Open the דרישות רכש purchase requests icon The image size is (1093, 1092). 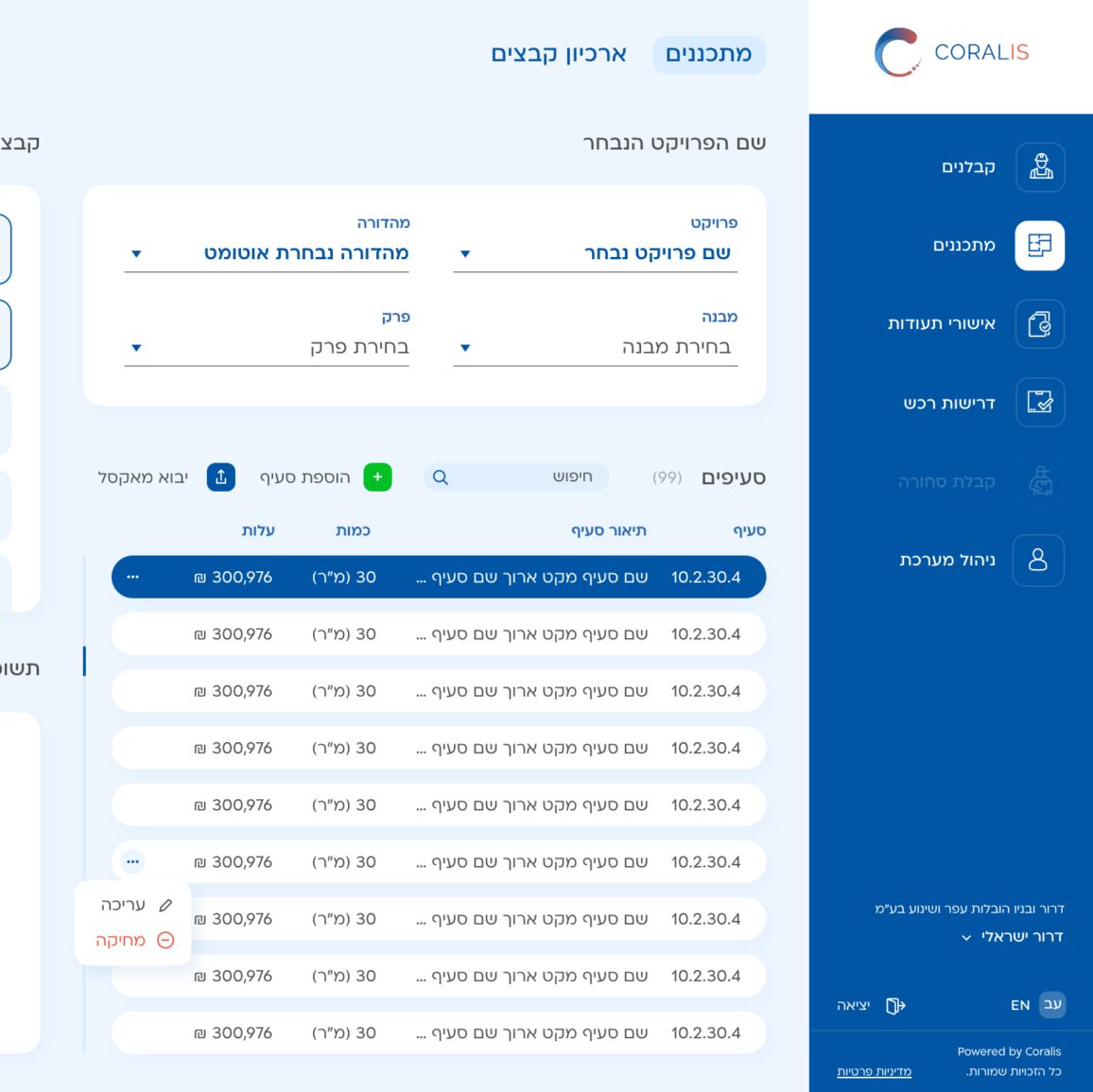[1040, 402]
